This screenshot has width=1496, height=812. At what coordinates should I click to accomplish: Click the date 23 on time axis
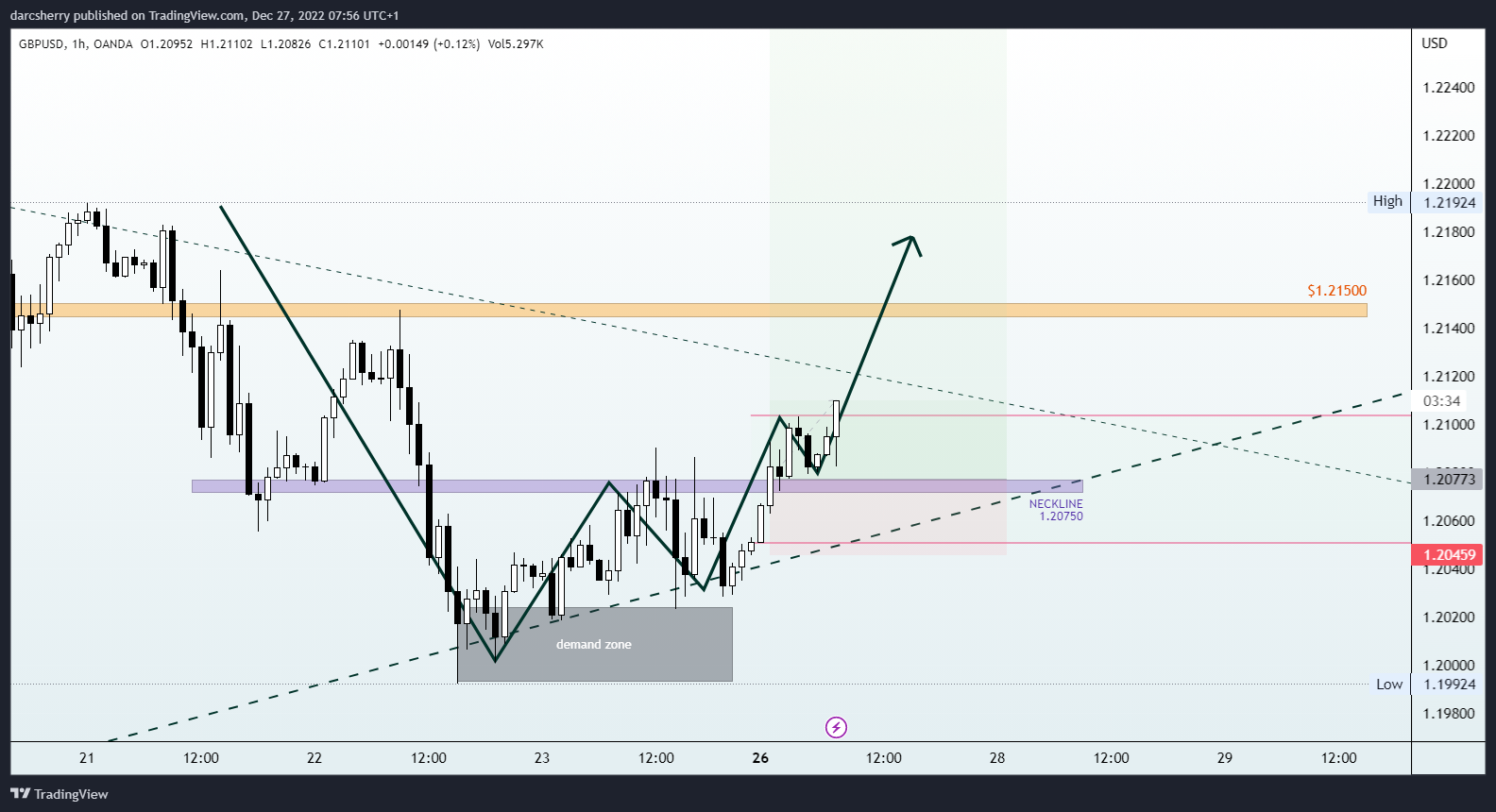pos(542,758)
